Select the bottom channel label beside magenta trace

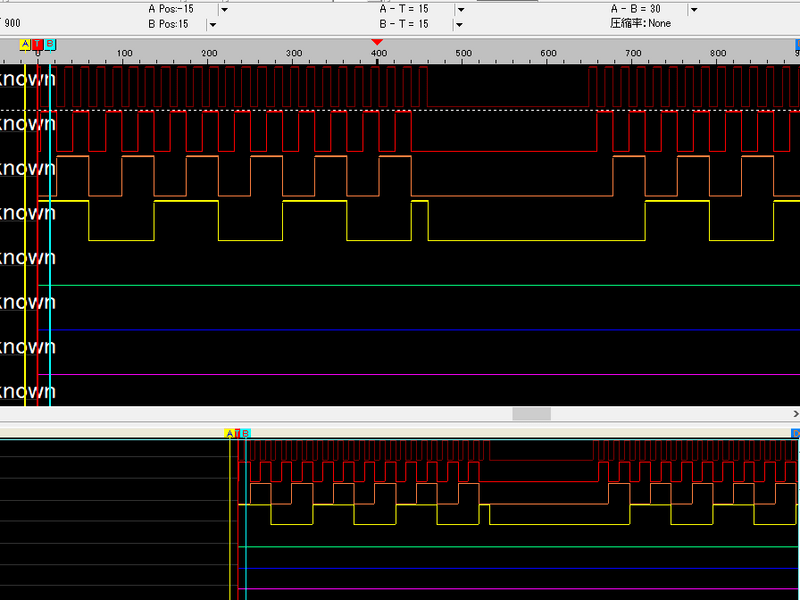27,391
